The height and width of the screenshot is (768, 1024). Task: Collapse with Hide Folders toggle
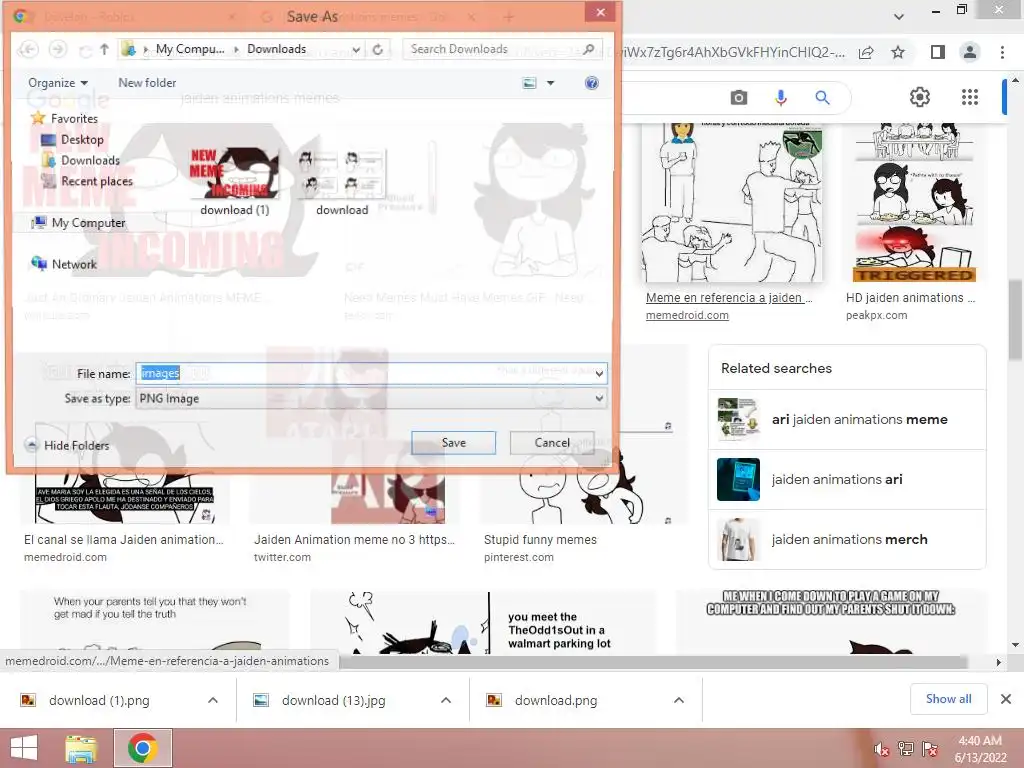[x=67, y=445]
